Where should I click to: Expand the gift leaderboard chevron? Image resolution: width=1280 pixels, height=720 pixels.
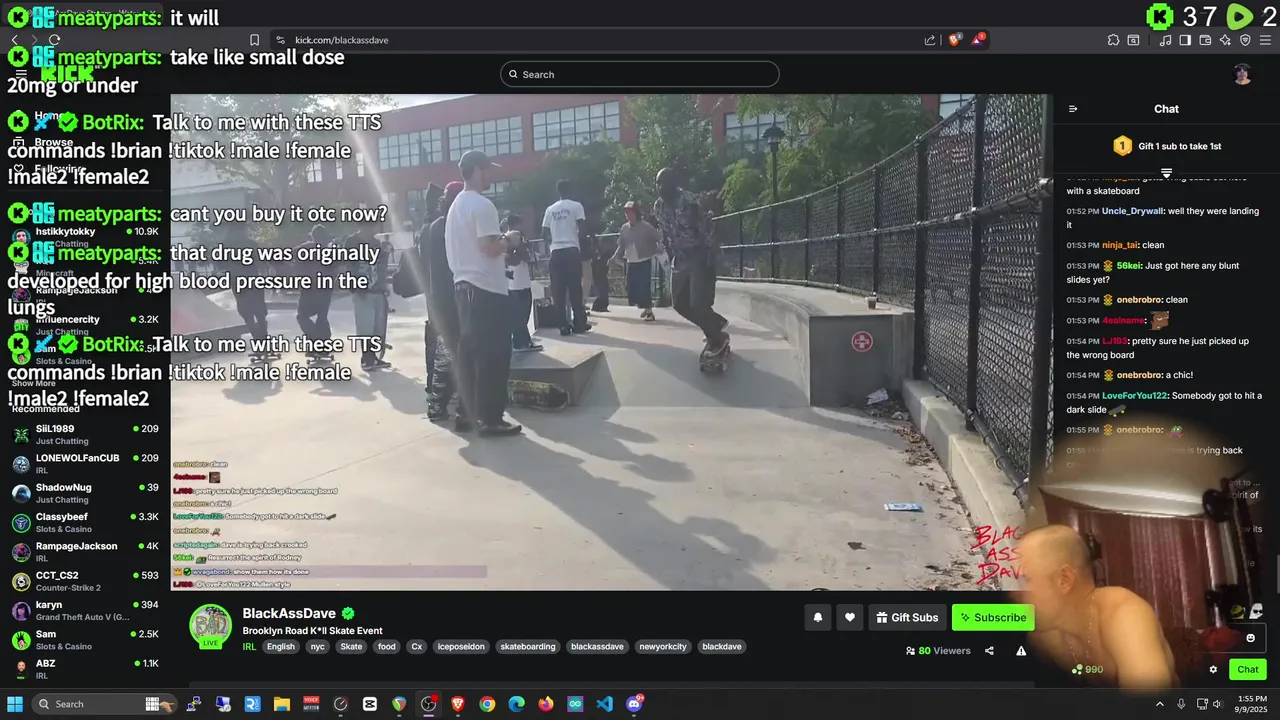pos(1166,173)
